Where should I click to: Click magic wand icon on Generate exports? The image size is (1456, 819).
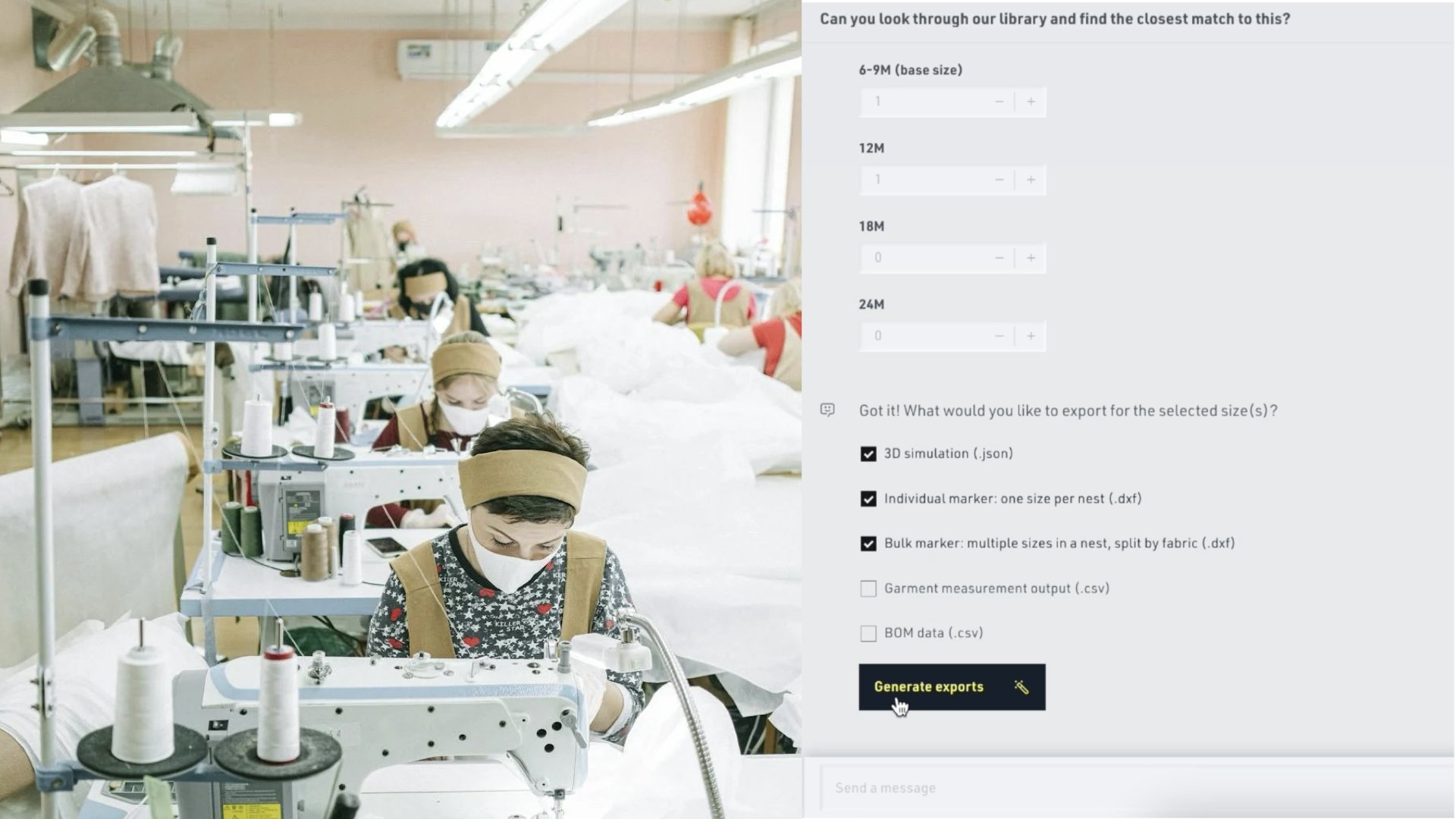point(1021,687)
